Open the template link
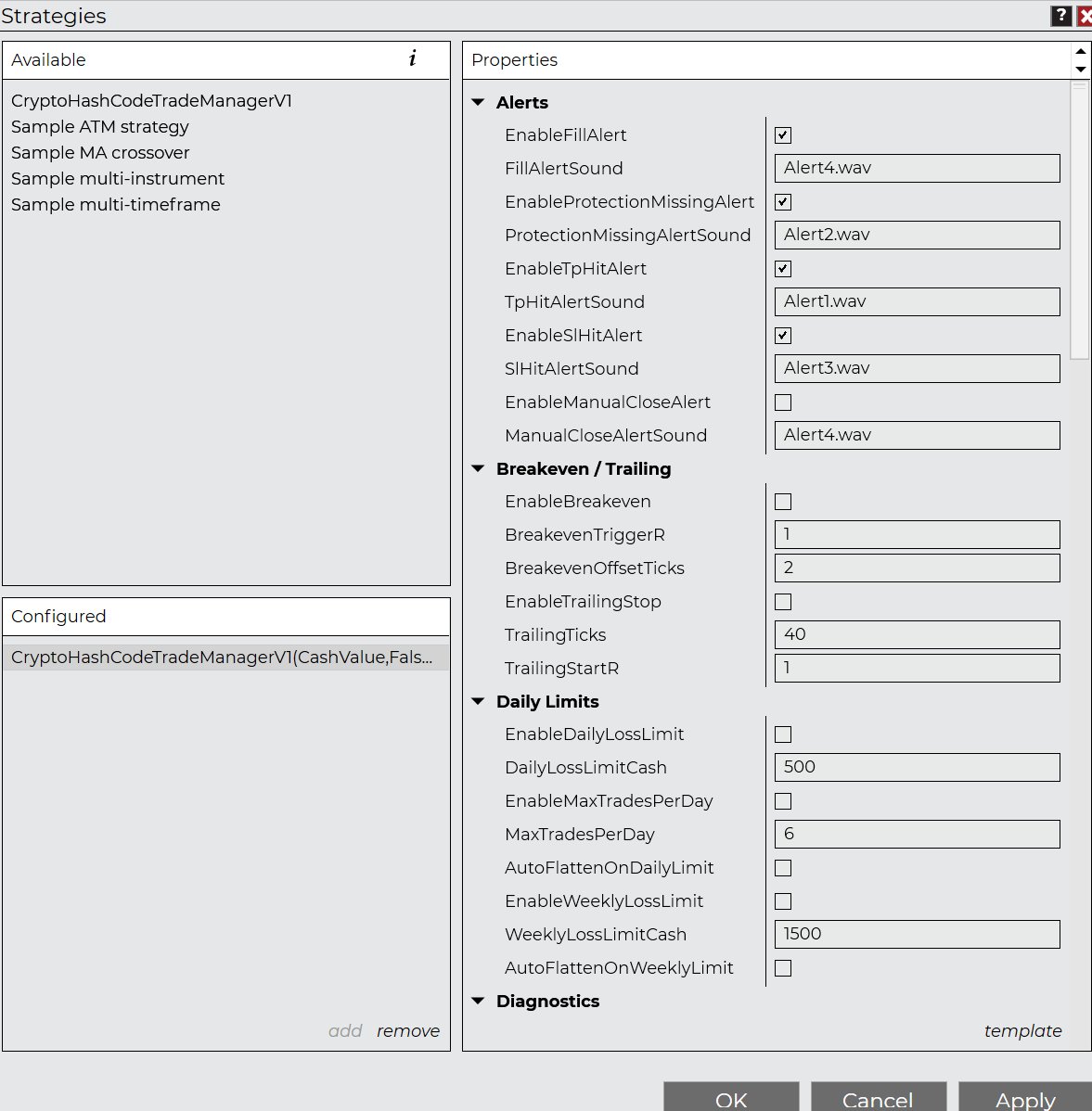The width and height of the screenshot is (1092, 1111). [x=1022, y=1031]
